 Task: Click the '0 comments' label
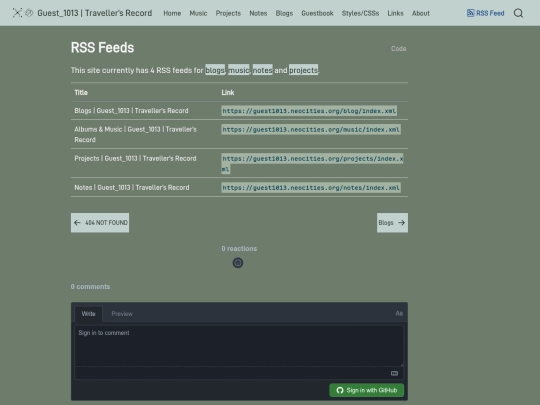(x=90, y=287)
